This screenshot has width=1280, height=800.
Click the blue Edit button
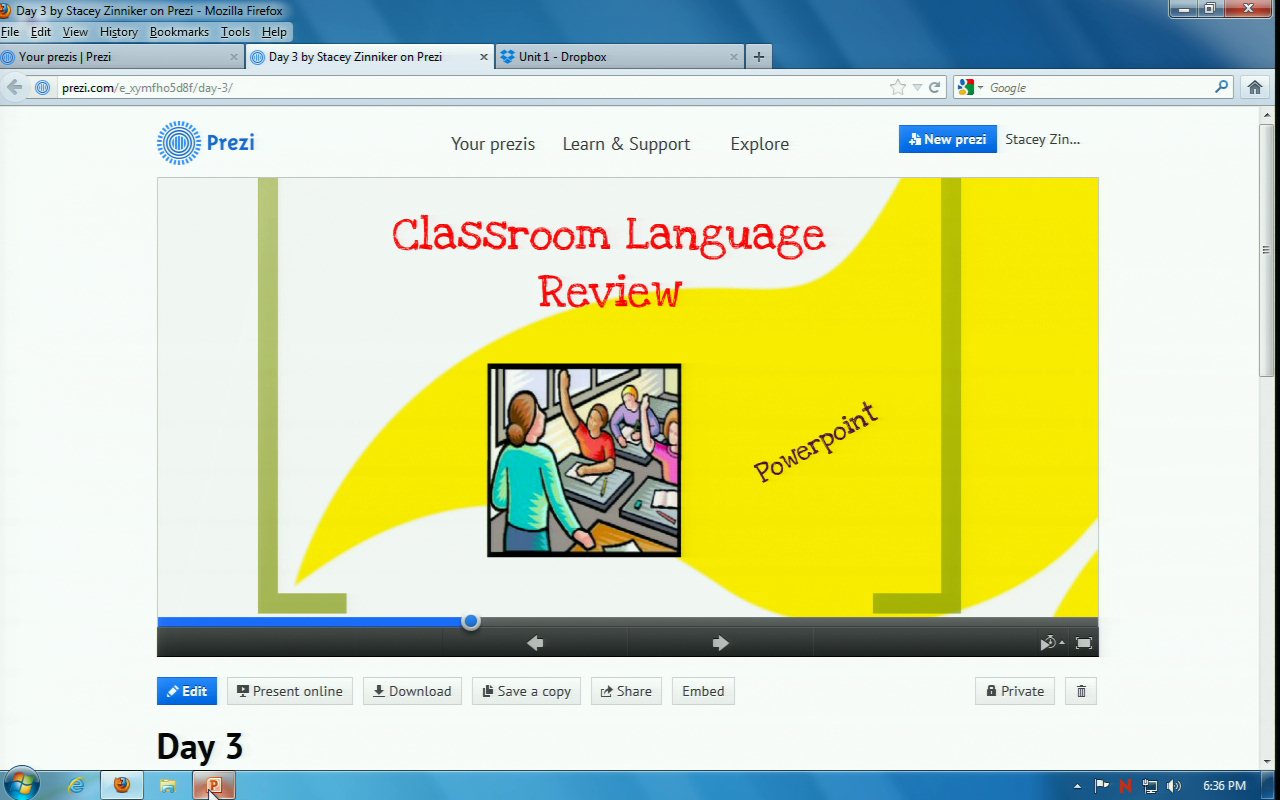187,691
